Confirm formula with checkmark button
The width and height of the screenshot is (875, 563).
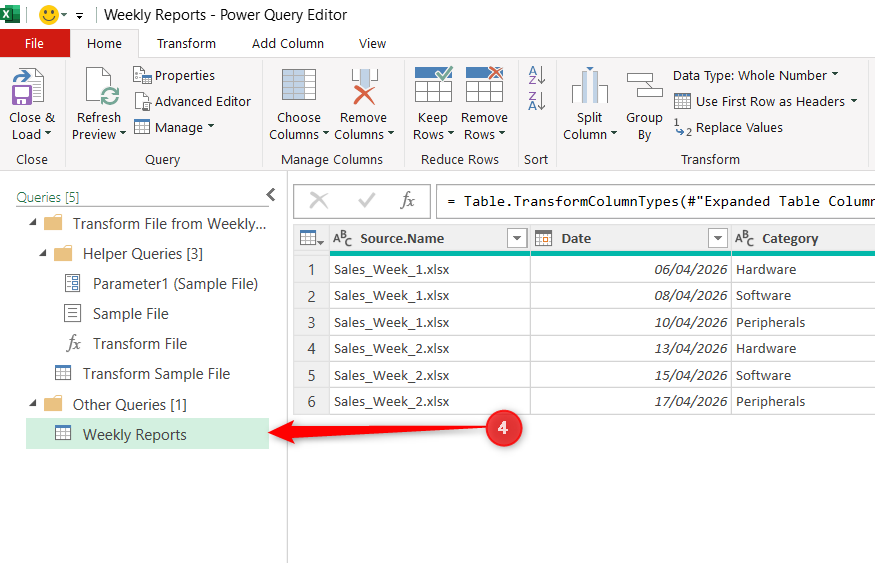(367, 200)
